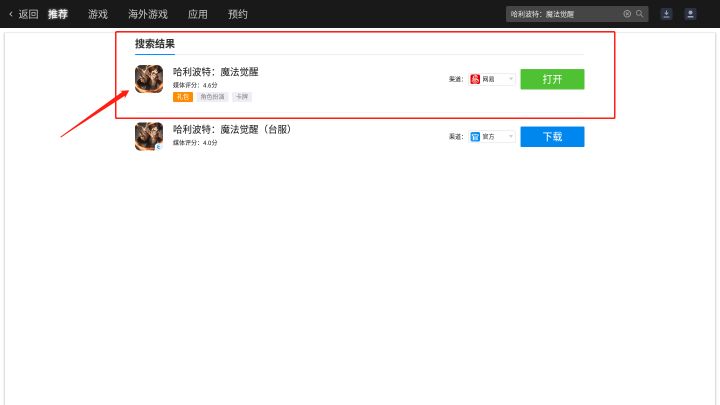Screen dimensions: 720x405
Task: Switch to the 推荐 tab
Action: coord(58,14)
